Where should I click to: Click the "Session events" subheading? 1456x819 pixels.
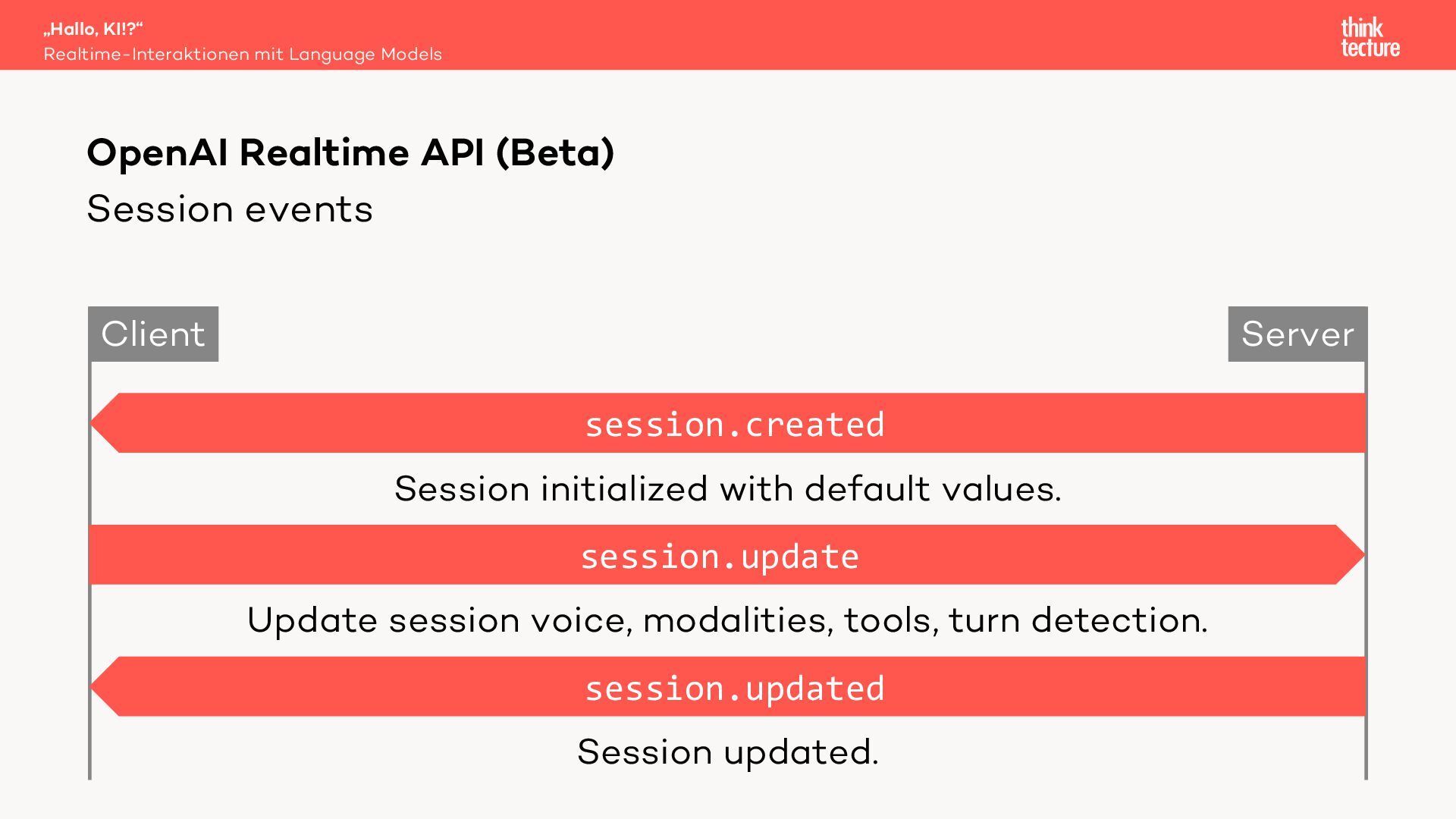click(230, 209)
